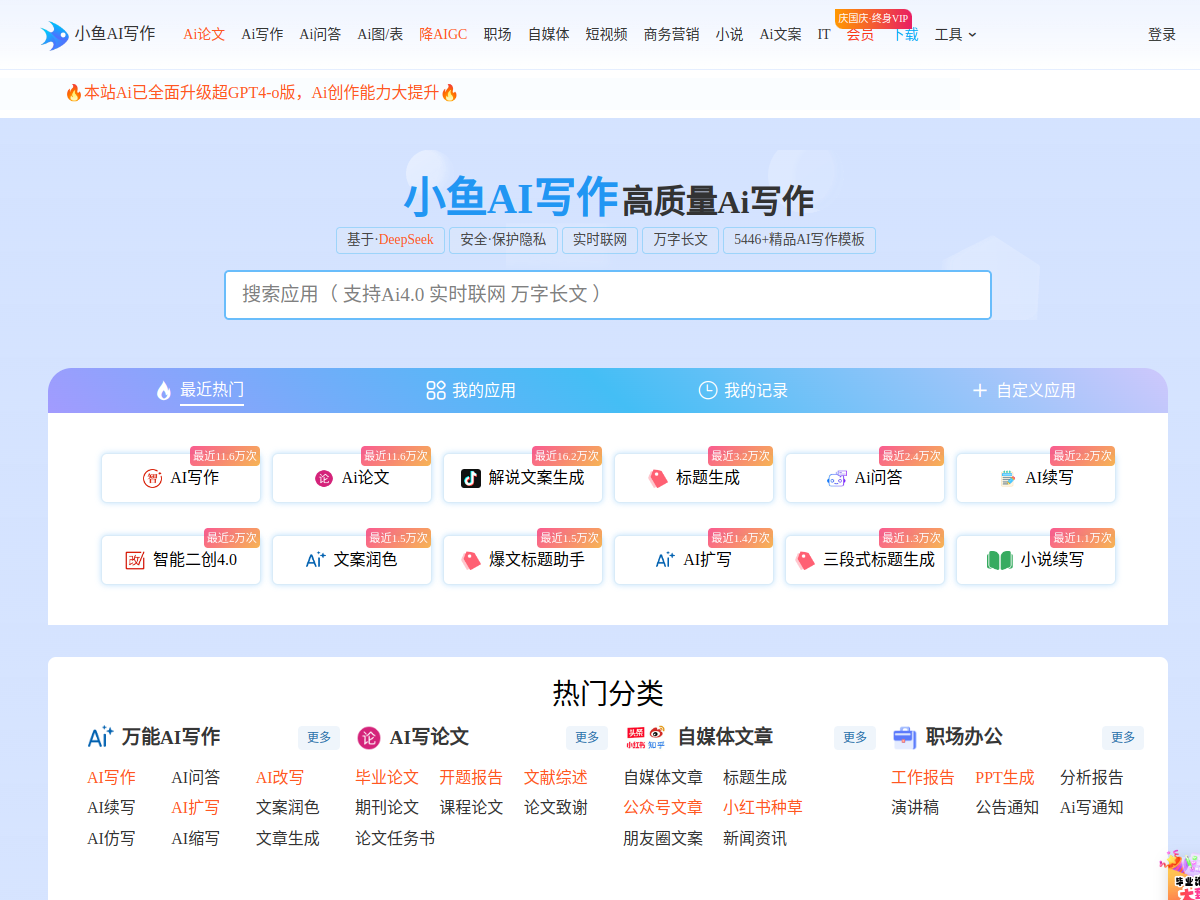This screenshot has width=1200, height=900.
Task: Open 商务营销 in the top navigation
Action: (x=671, y=35)
